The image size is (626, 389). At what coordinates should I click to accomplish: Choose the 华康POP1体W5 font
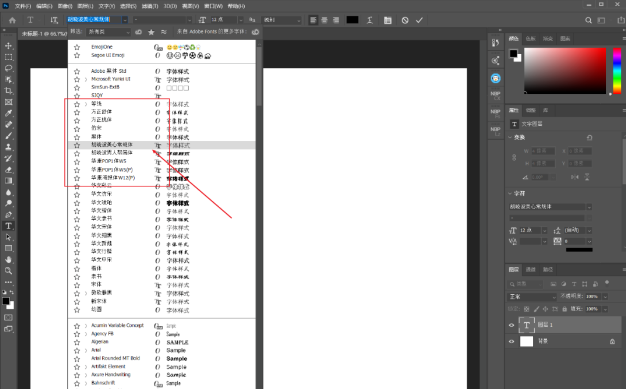pos(109,161)
